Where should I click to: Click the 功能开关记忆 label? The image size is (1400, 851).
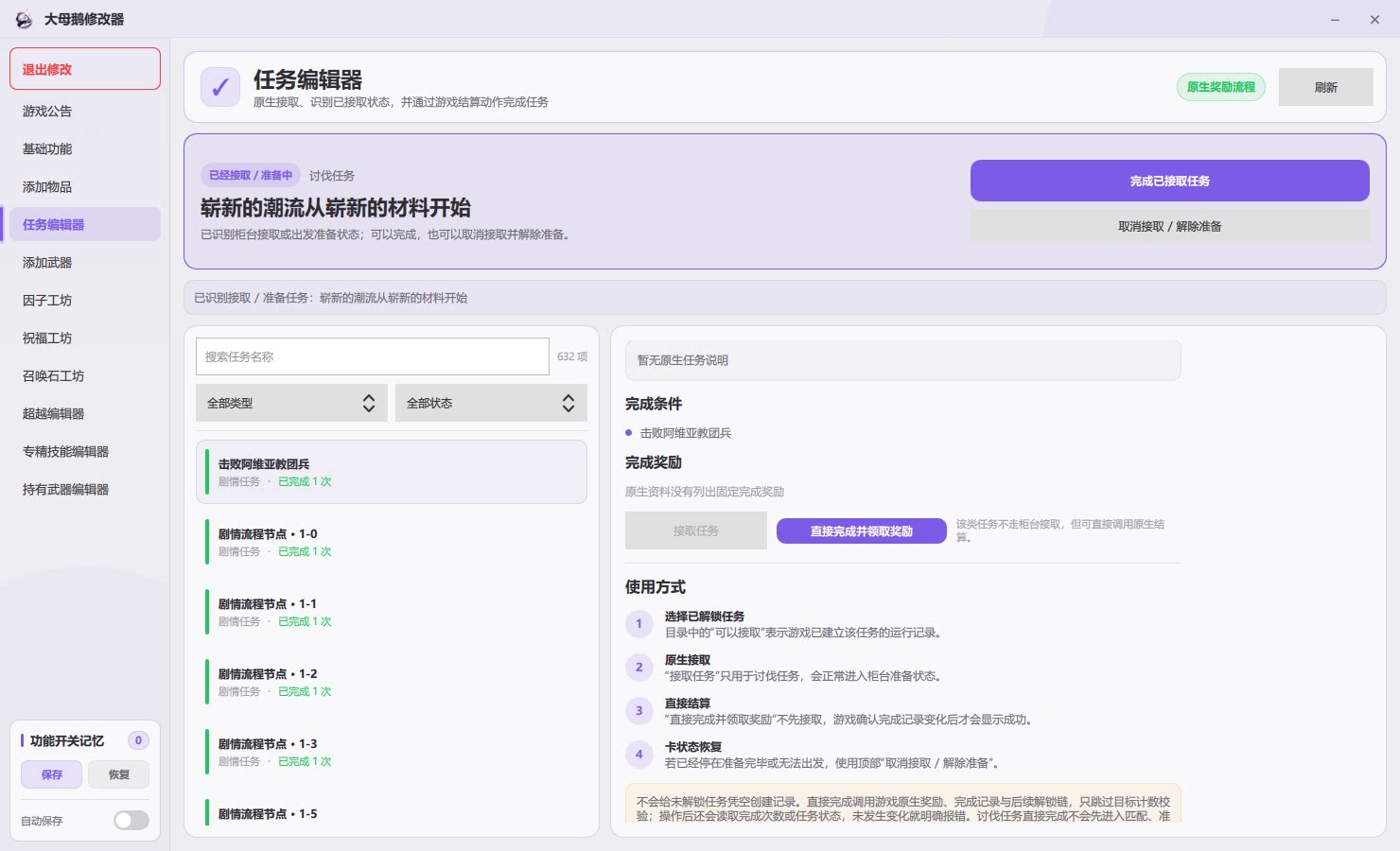coord(67,741)
